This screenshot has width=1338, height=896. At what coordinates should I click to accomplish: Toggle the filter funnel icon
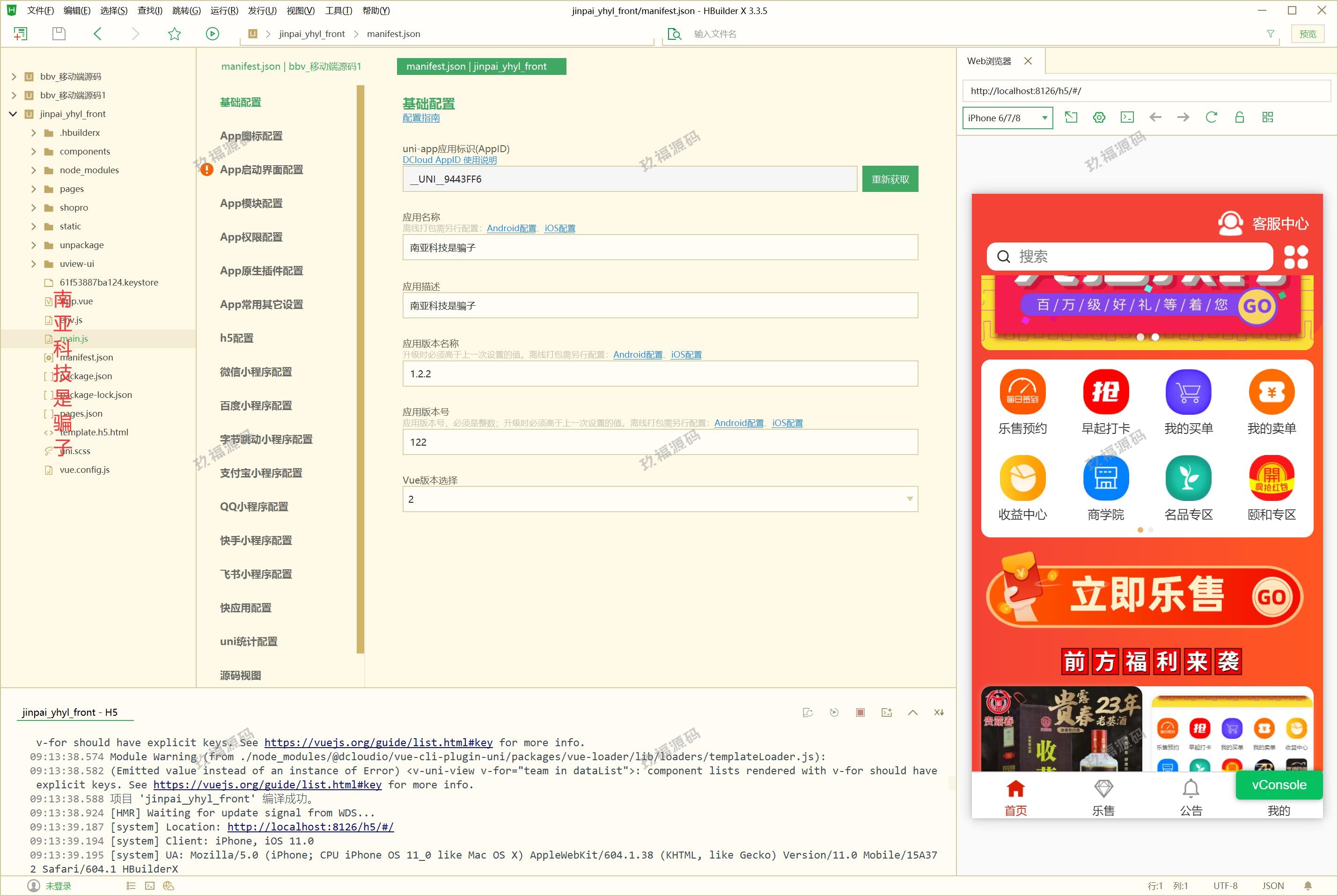(x=1271, y=34)
